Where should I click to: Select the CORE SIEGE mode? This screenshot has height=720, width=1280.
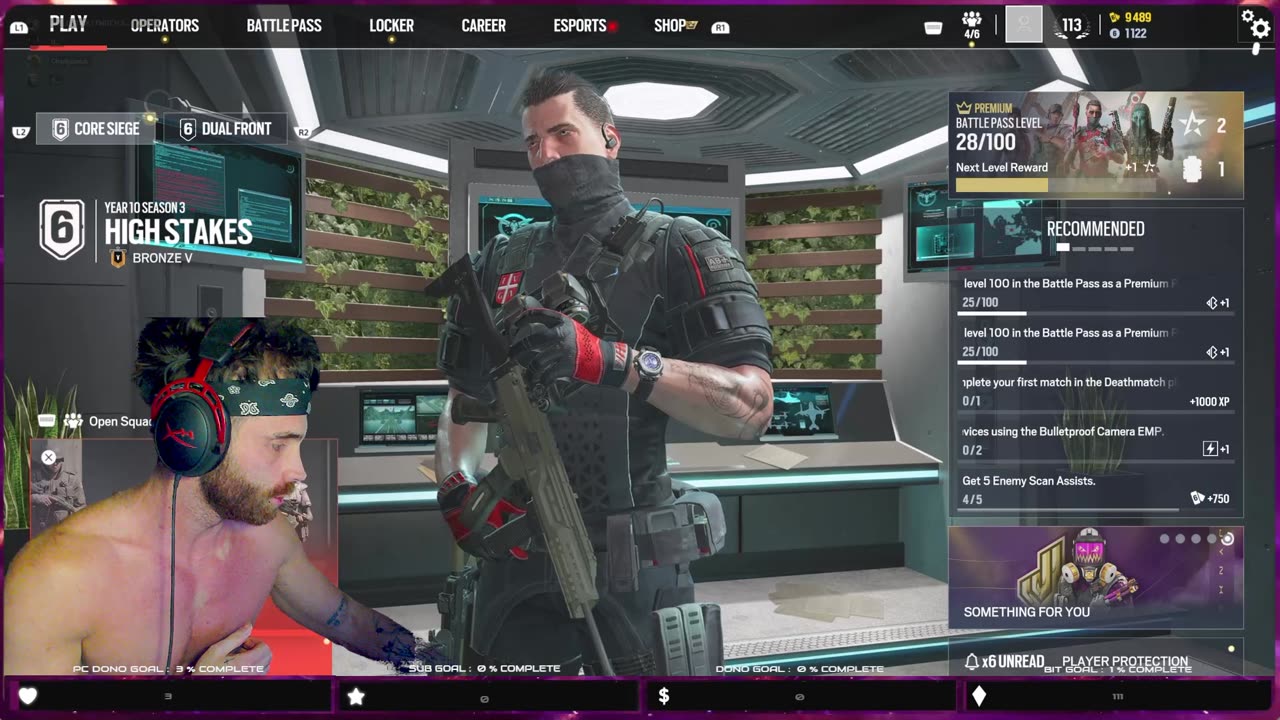pyautogui.click(x=95, y=129)
